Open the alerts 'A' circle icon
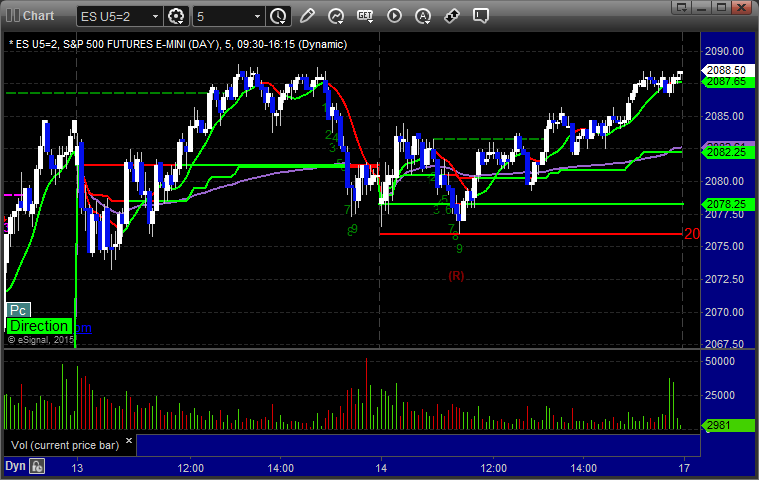The image size is (759, 480). [x=423, y=16]
